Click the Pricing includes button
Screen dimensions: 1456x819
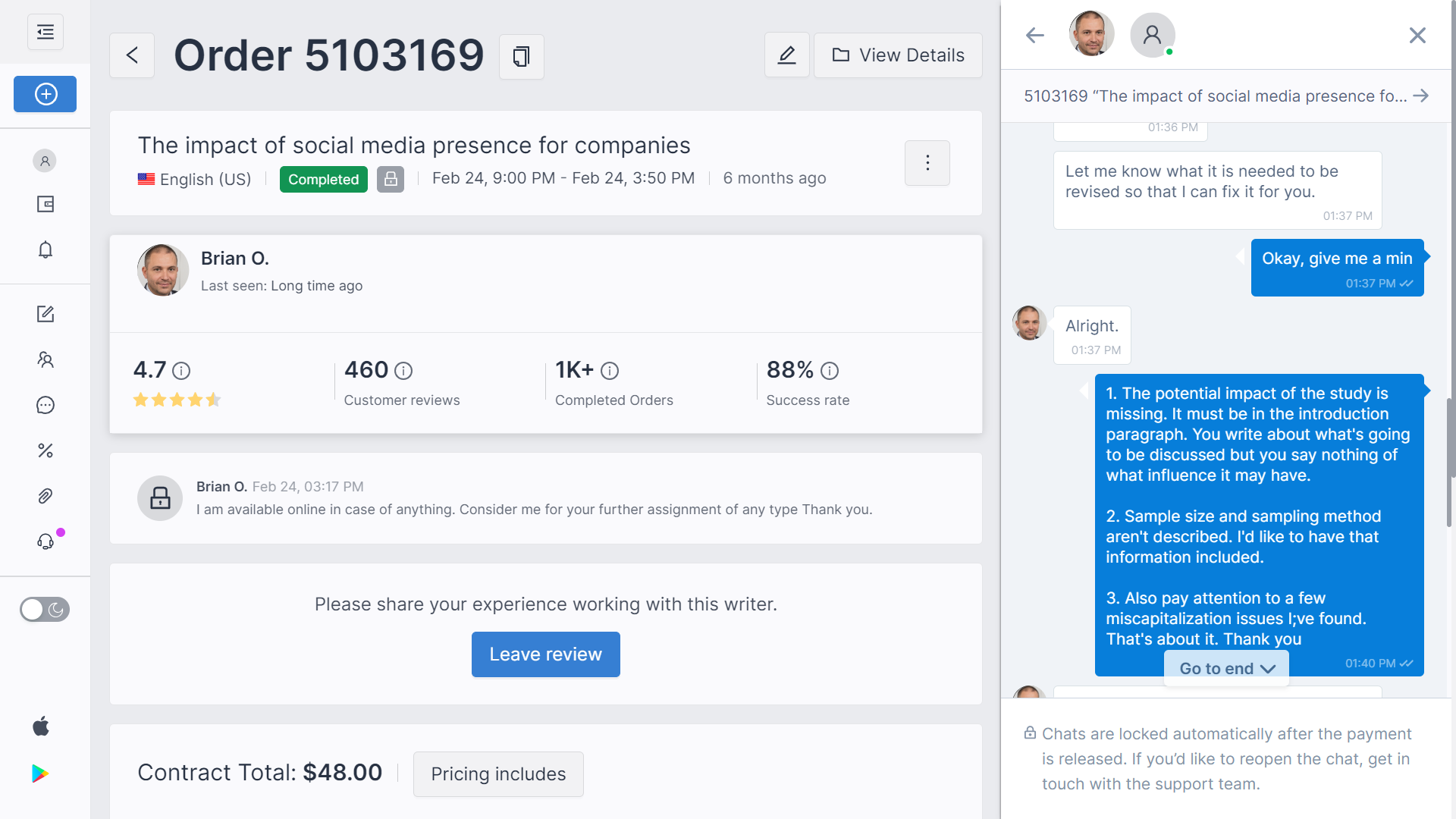[498, 773]
